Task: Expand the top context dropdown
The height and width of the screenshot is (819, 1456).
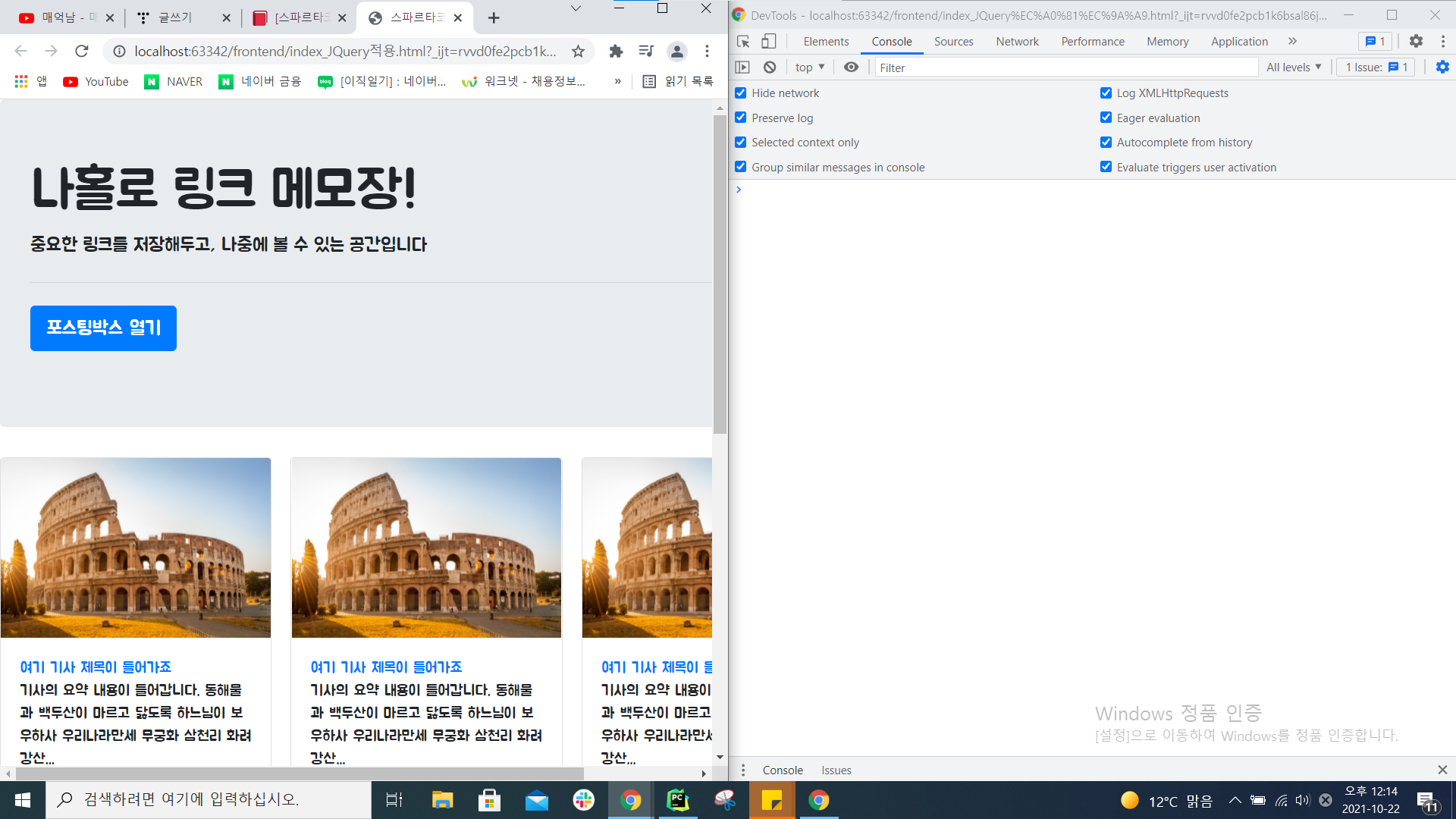Action: [809, 67]
